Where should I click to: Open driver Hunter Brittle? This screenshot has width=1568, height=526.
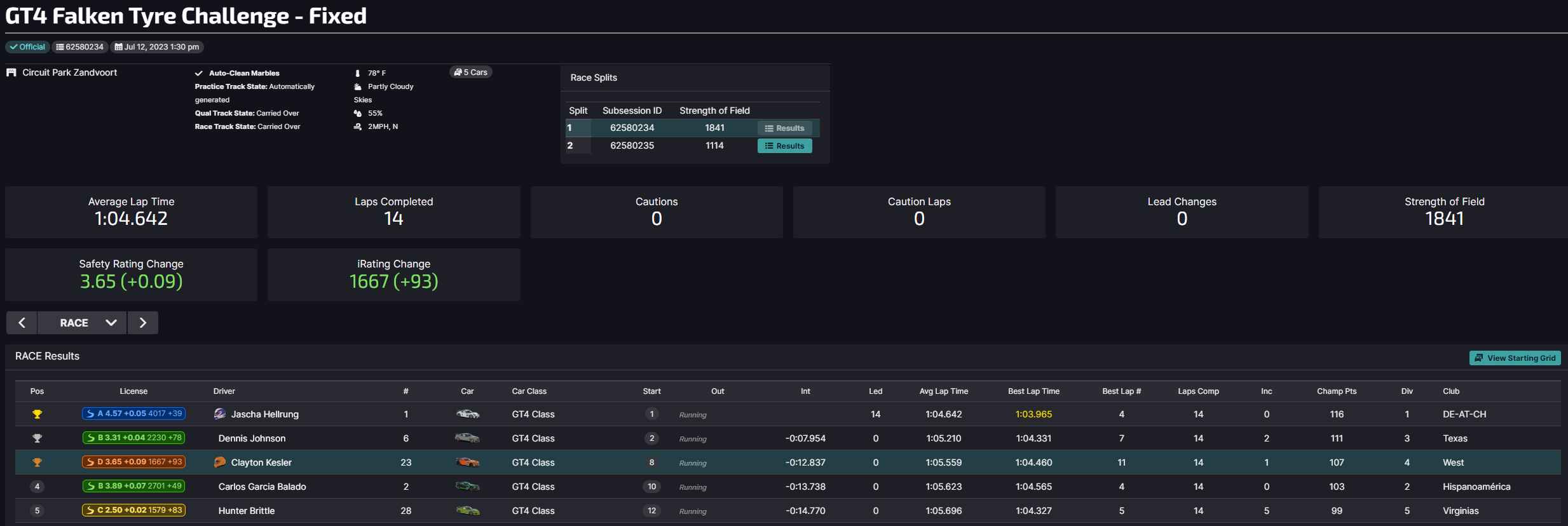pyautogui.click(x=247, y=511)
